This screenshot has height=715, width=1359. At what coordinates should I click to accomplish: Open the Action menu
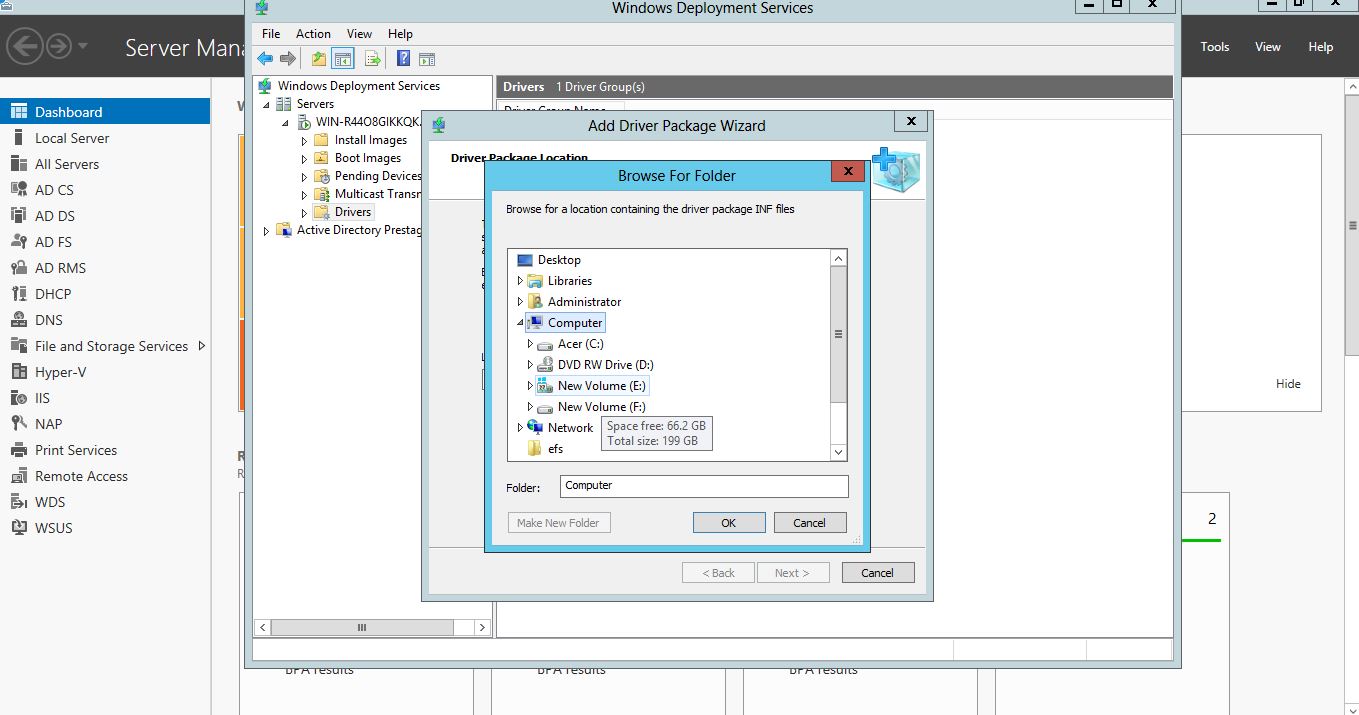pyautogui.click(x=313, y=34)
